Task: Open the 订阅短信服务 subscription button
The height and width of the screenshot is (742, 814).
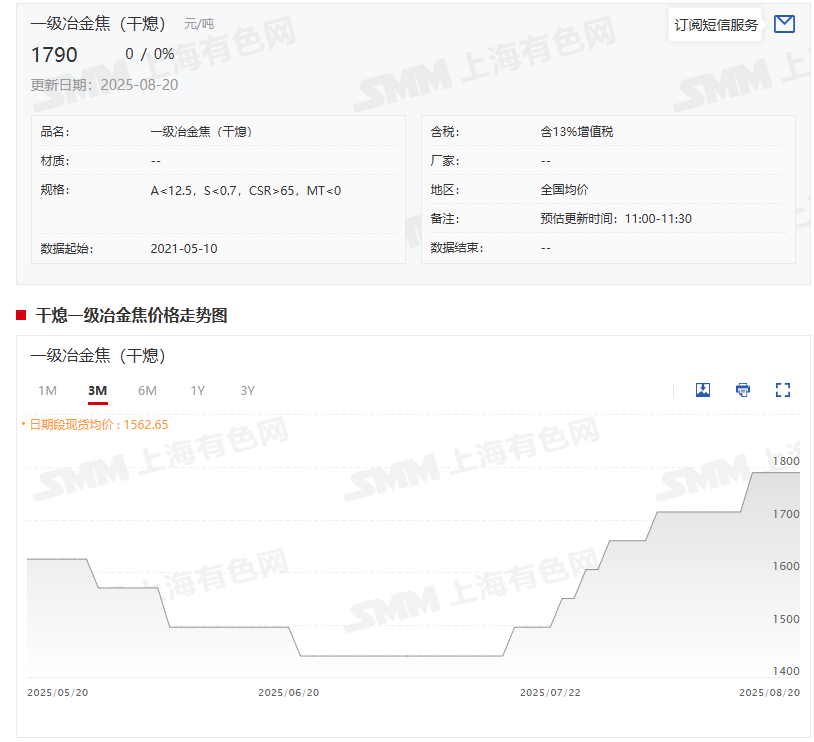Action: (715, 25)
